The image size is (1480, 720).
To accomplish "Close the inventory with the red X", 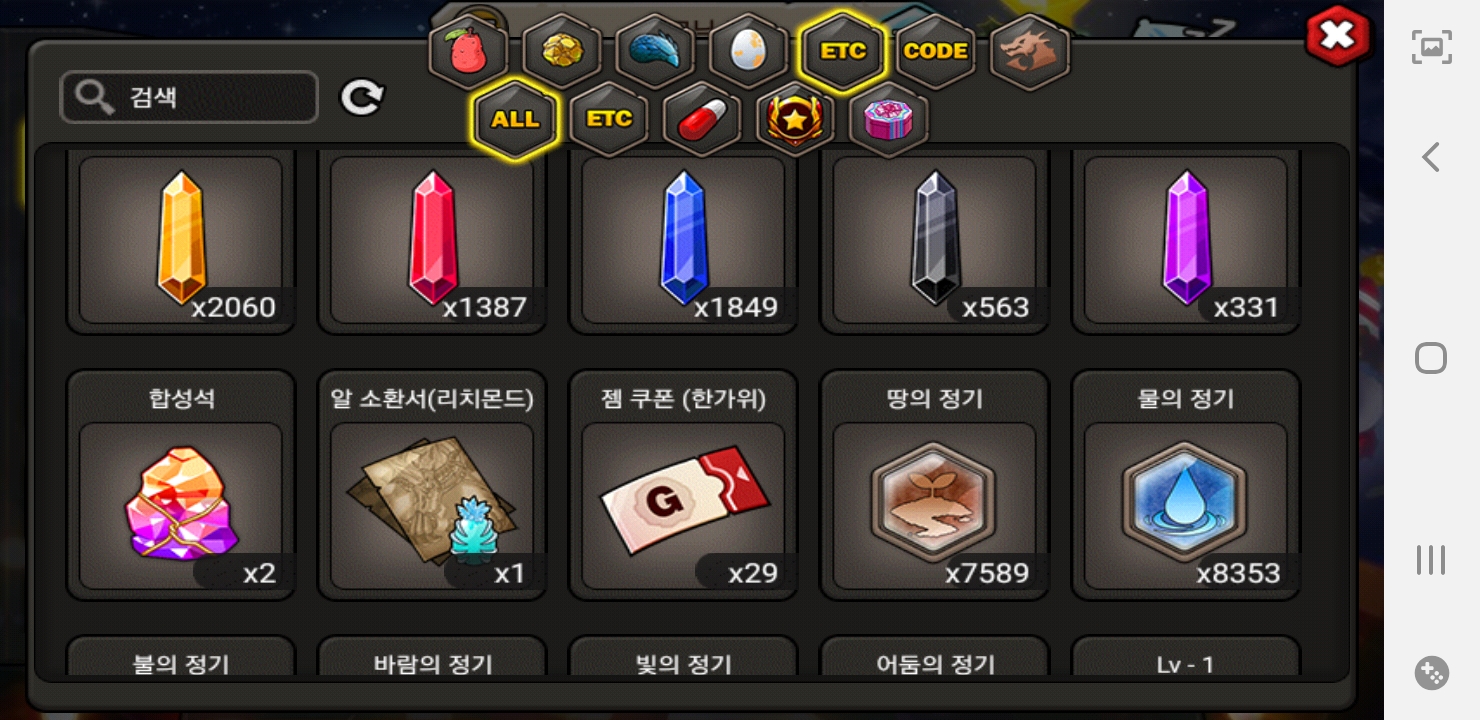I will click(x=1337, y=37).
